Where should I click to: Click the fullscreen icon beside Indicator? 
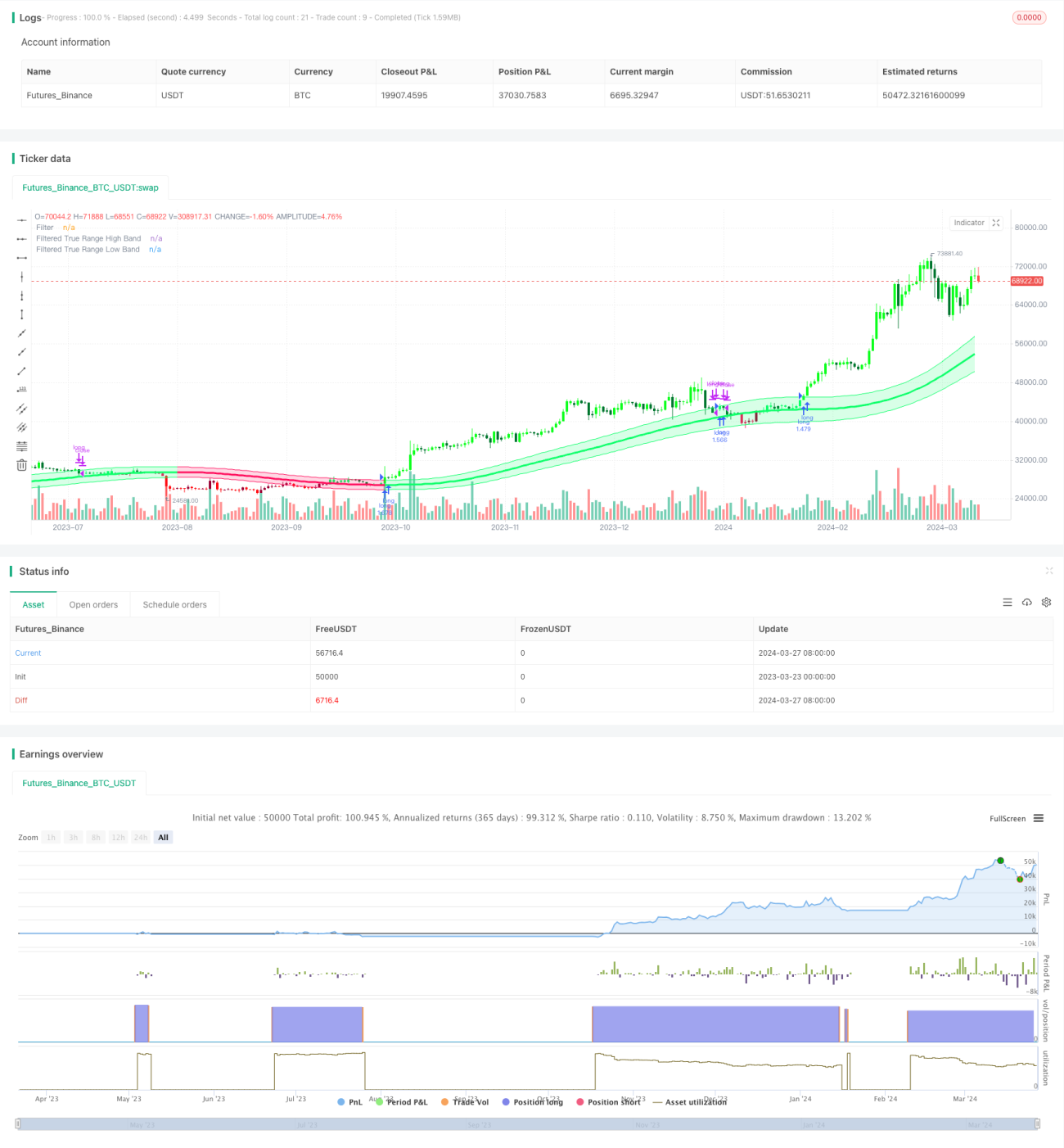click(996, 223)
